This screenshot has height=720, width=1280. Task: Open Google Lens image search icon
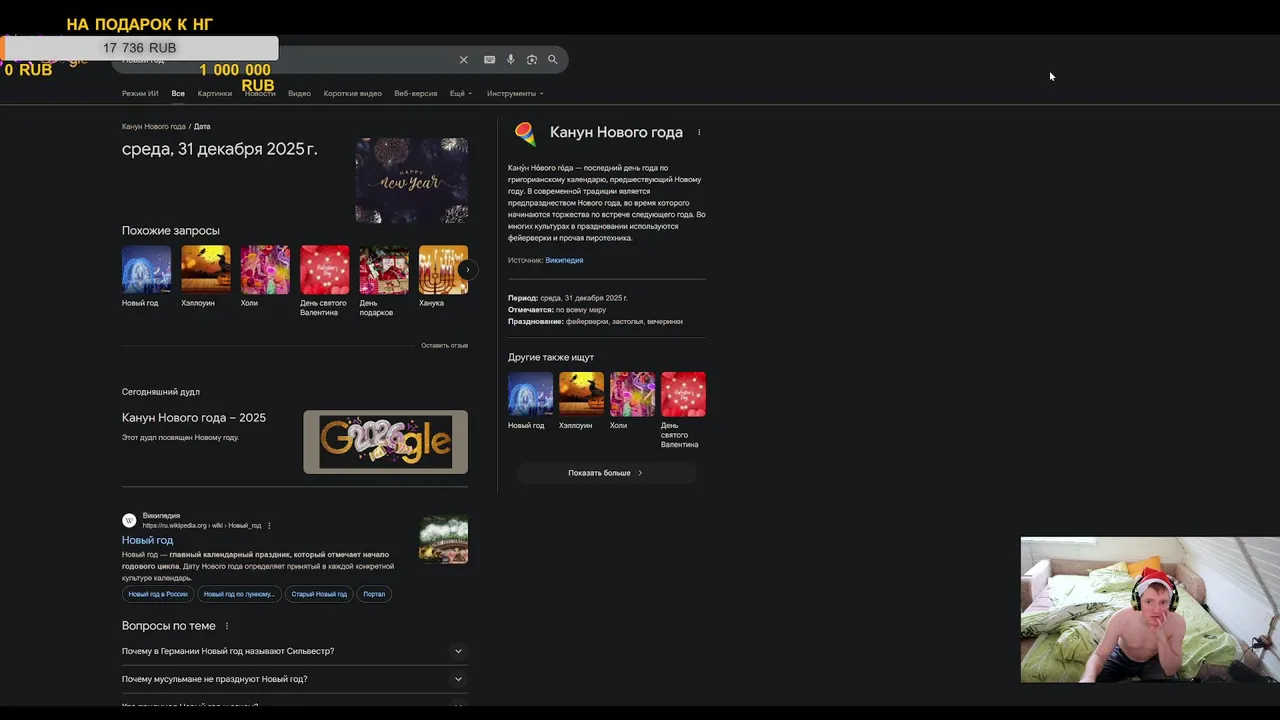click(x=532, y=60)
